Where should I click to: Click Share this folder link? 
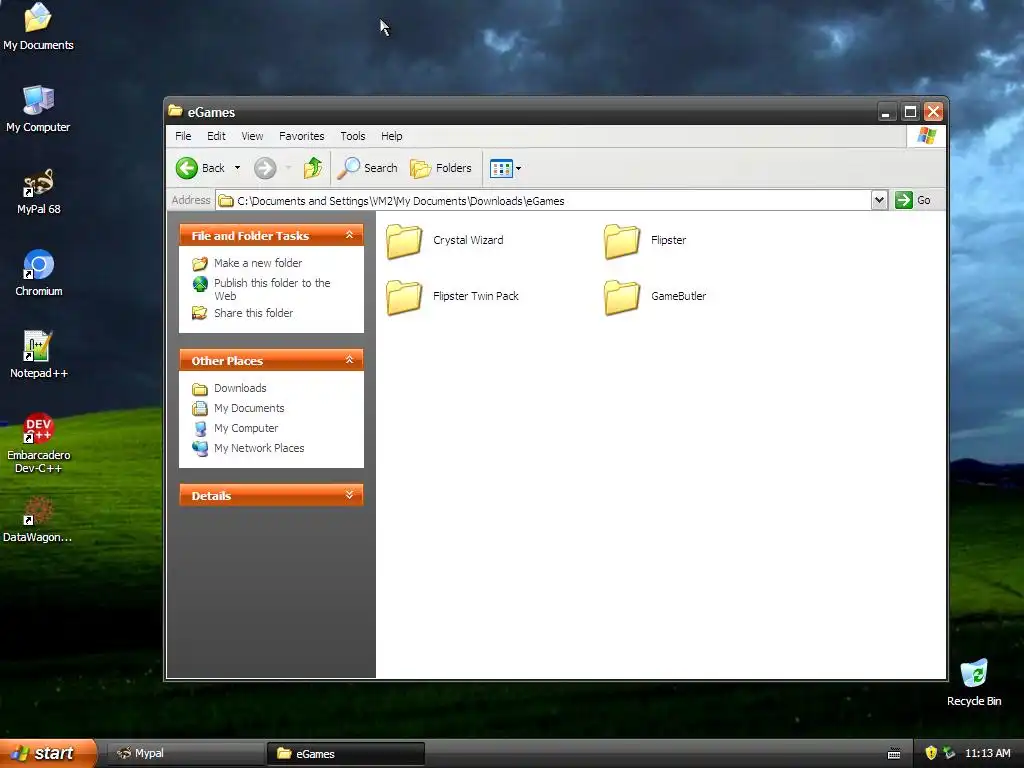[x=253, y=313]
